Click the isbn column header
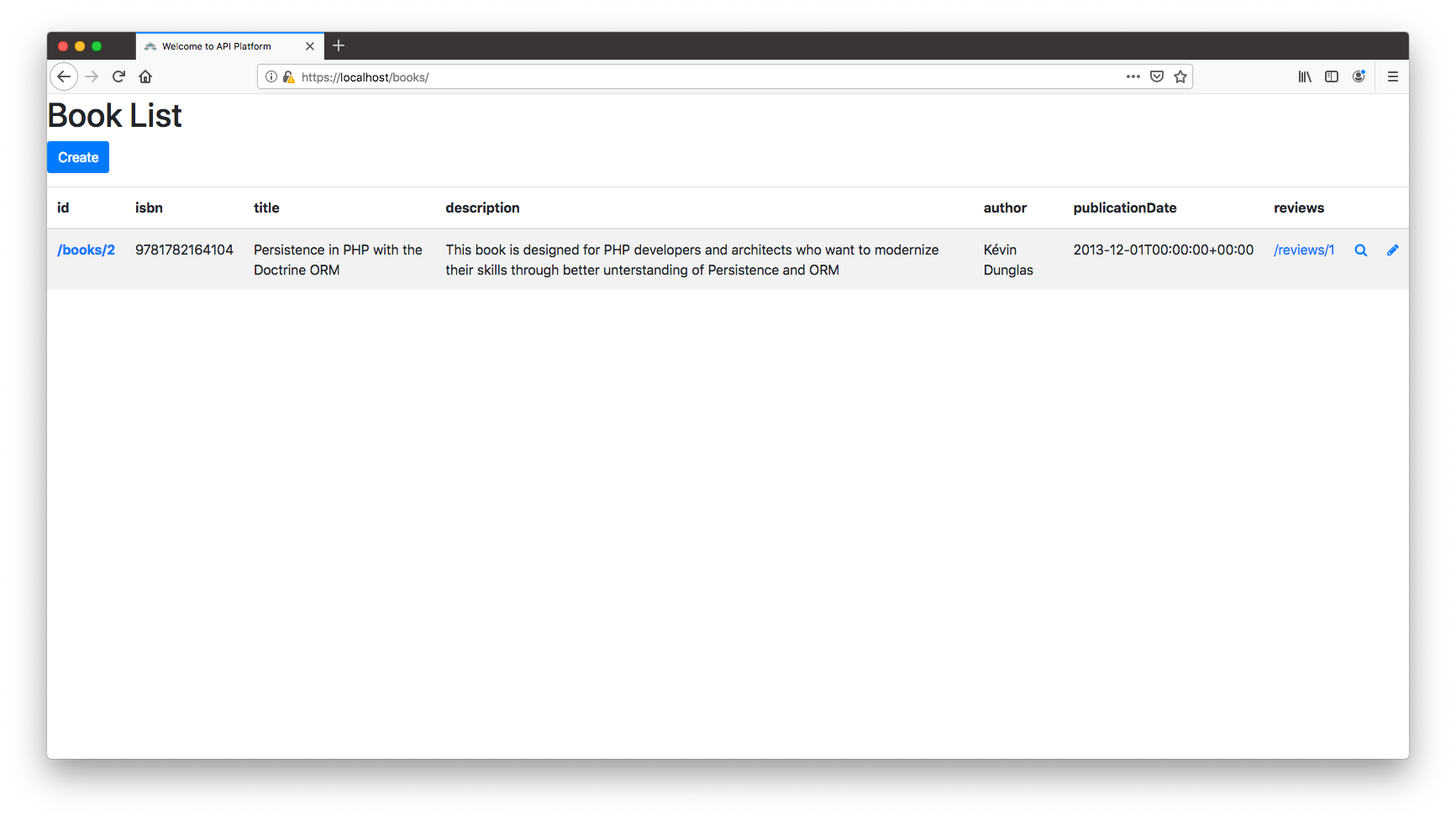This screenshot has height=821, width=1456. coord(149,208)
